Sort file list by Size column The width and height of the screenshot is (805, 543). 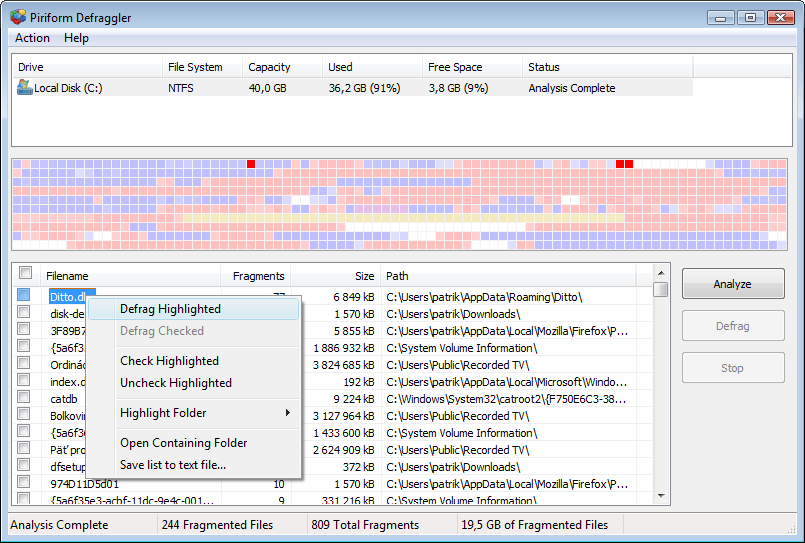coord(336,276)
